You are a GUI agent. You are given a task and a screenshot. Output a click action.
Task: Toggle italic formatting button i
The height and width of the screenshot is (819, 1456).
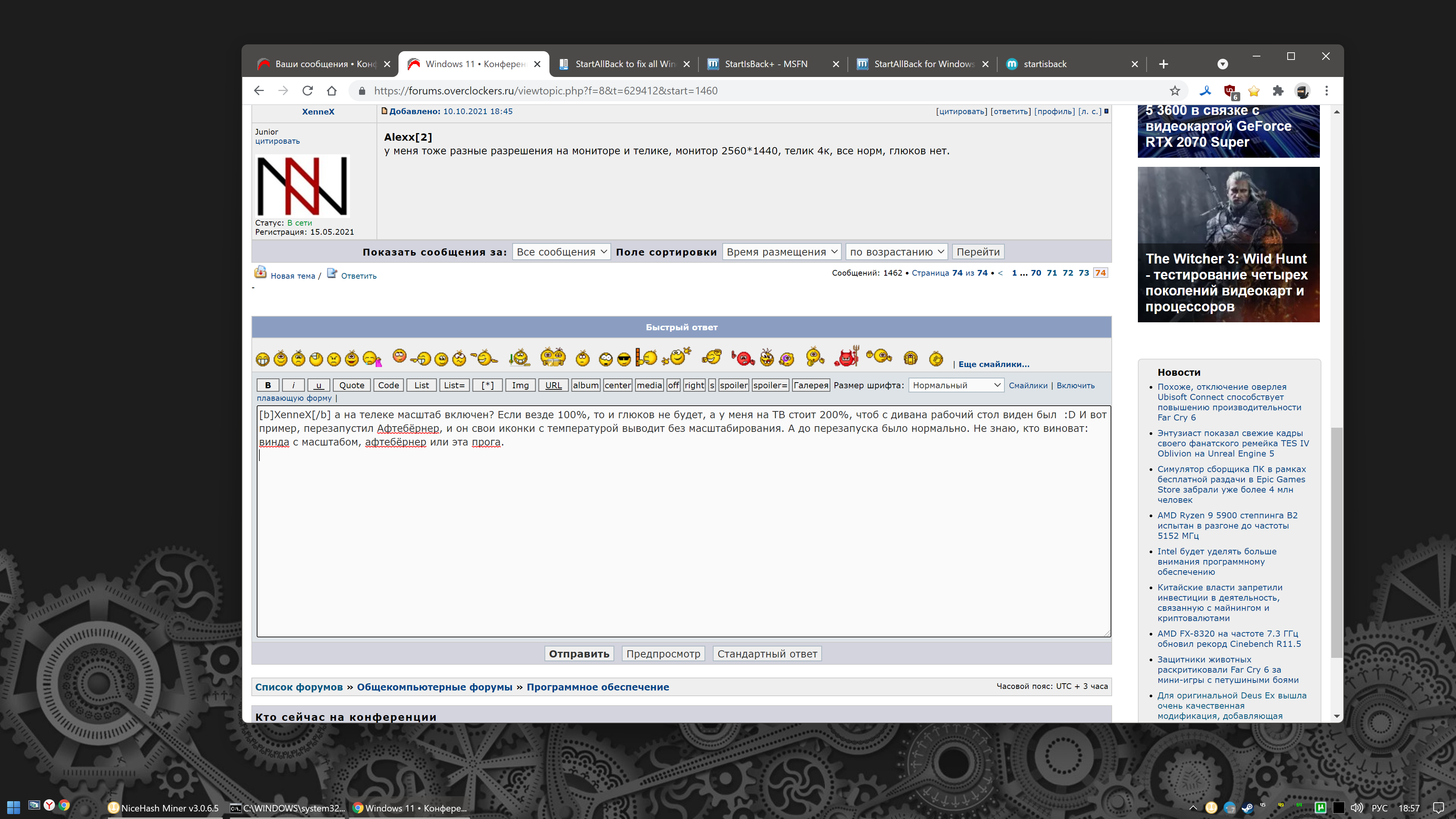[x=293, y=385]
